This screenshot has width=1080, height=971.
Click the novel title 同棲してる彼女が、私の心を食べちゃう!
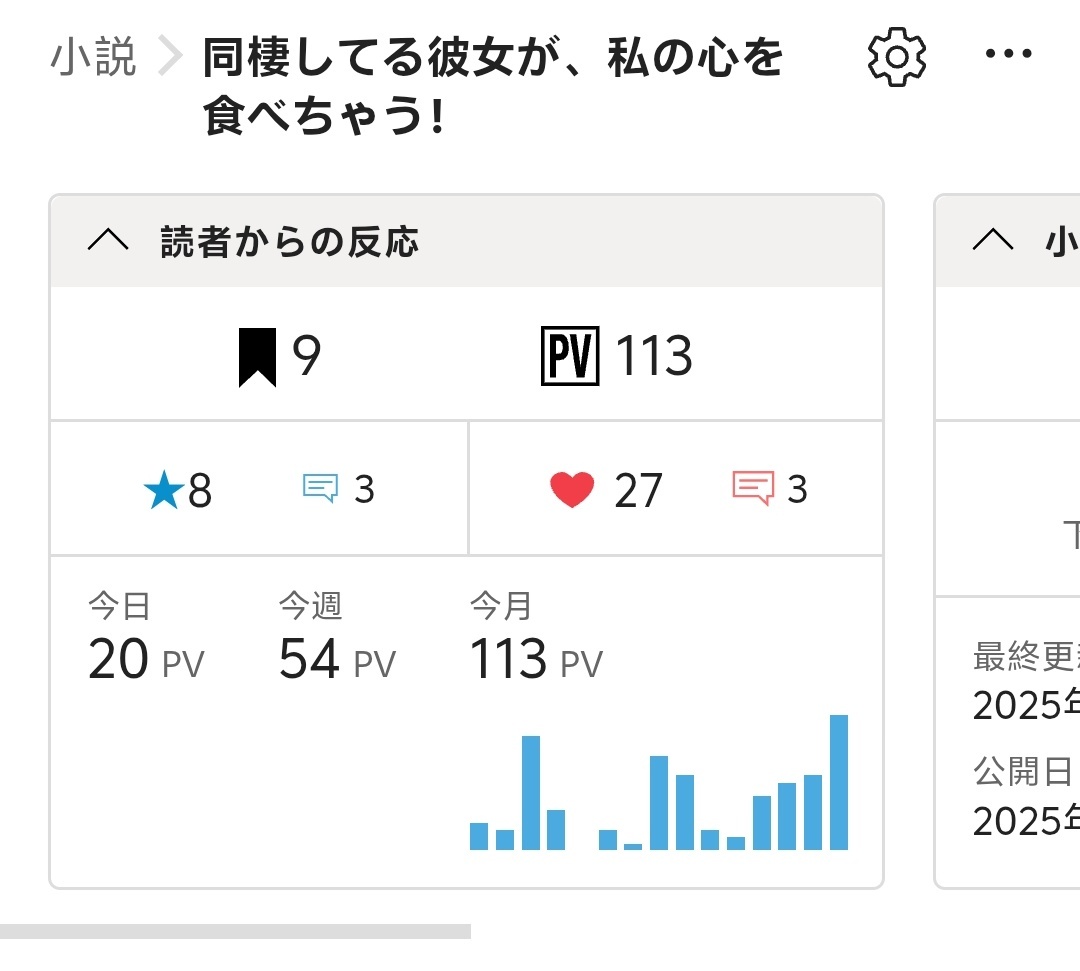[x=493, y=87]
